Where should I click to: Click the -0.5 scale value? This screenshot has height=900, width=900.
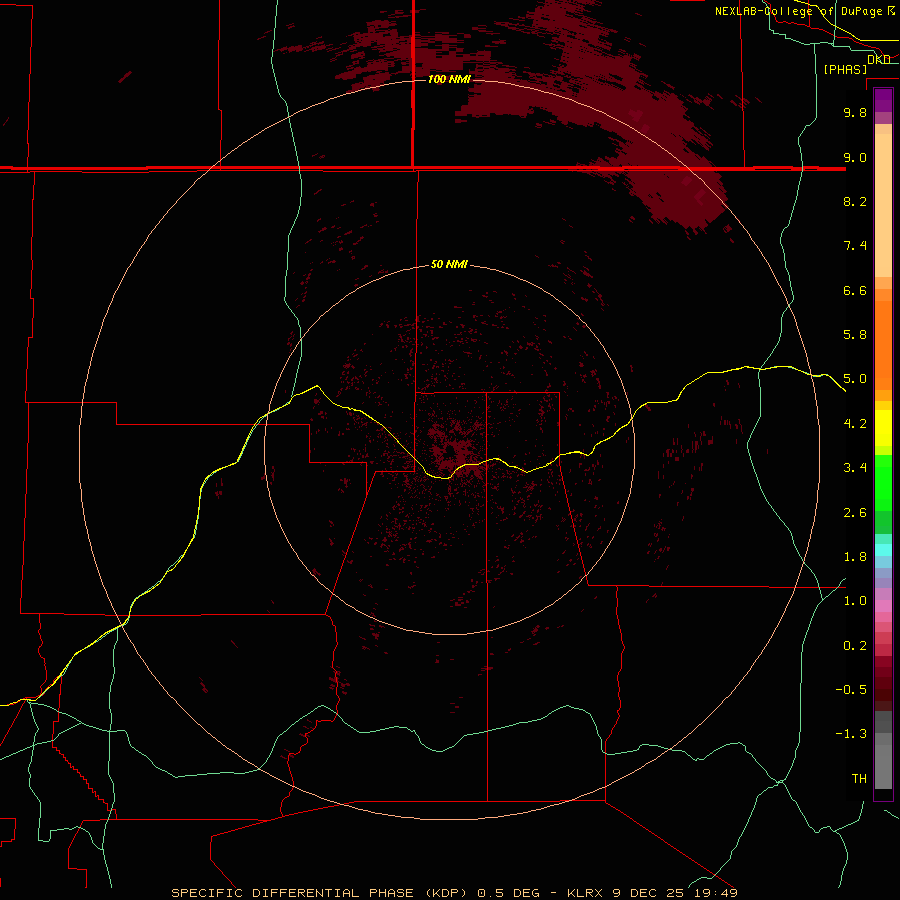(851, 690)
